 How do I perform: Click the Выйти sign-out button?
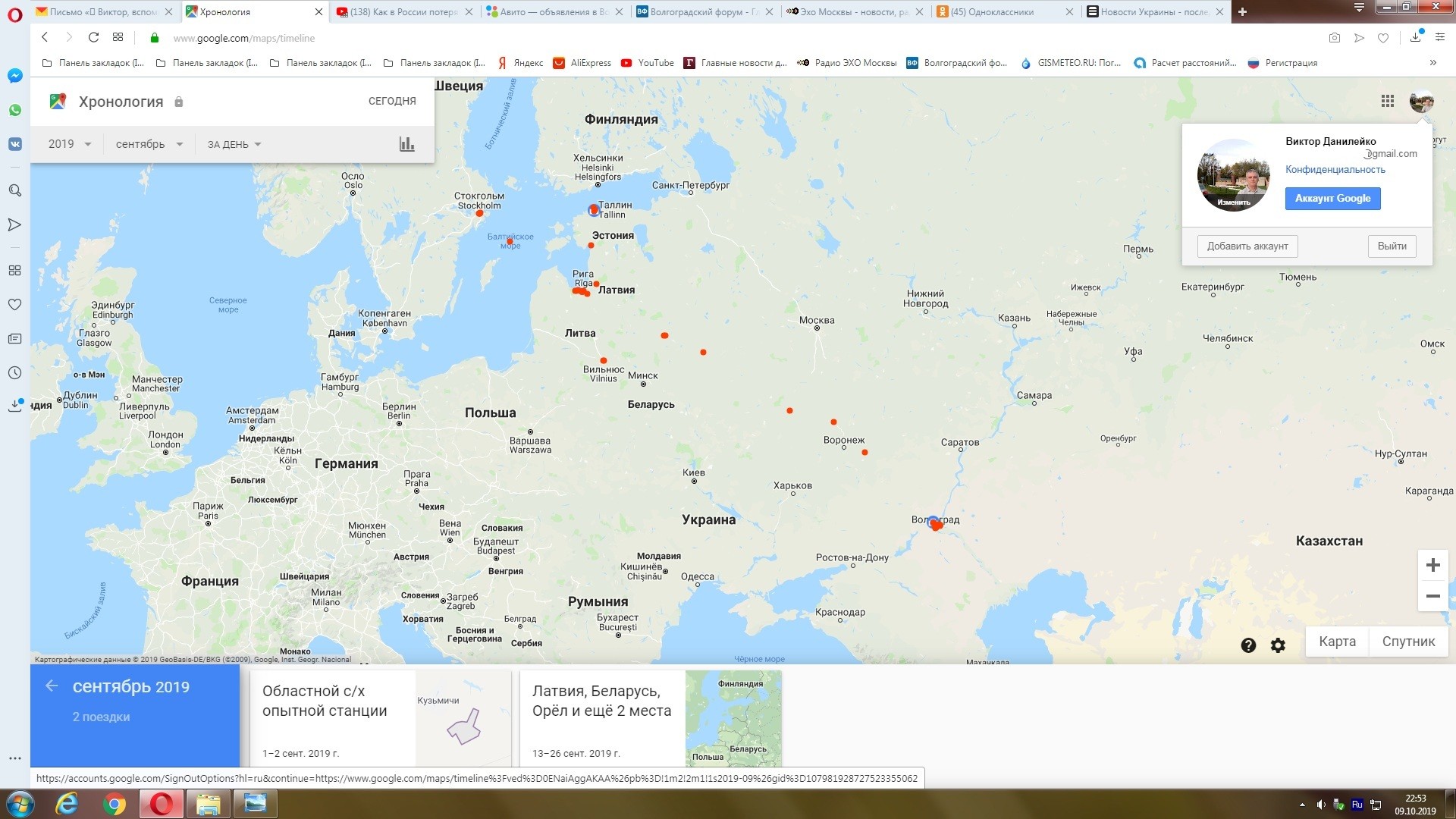coord(1392,246)
